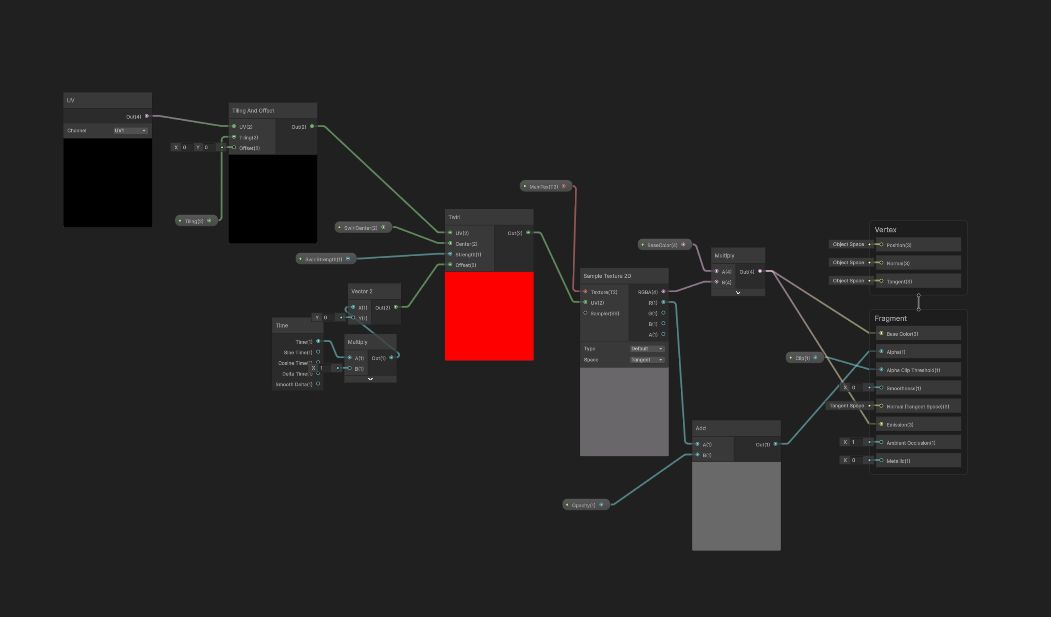
Task: Click the UV node's Out(4) output port
Action: coord(147,116)
